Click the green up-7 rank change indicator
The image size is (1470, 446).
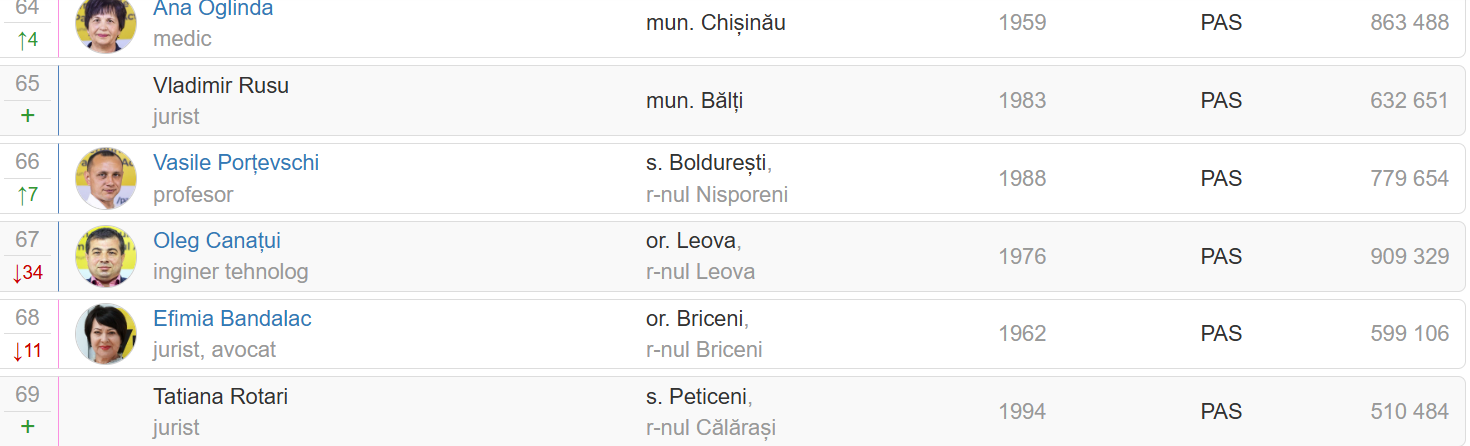[27, 195]
